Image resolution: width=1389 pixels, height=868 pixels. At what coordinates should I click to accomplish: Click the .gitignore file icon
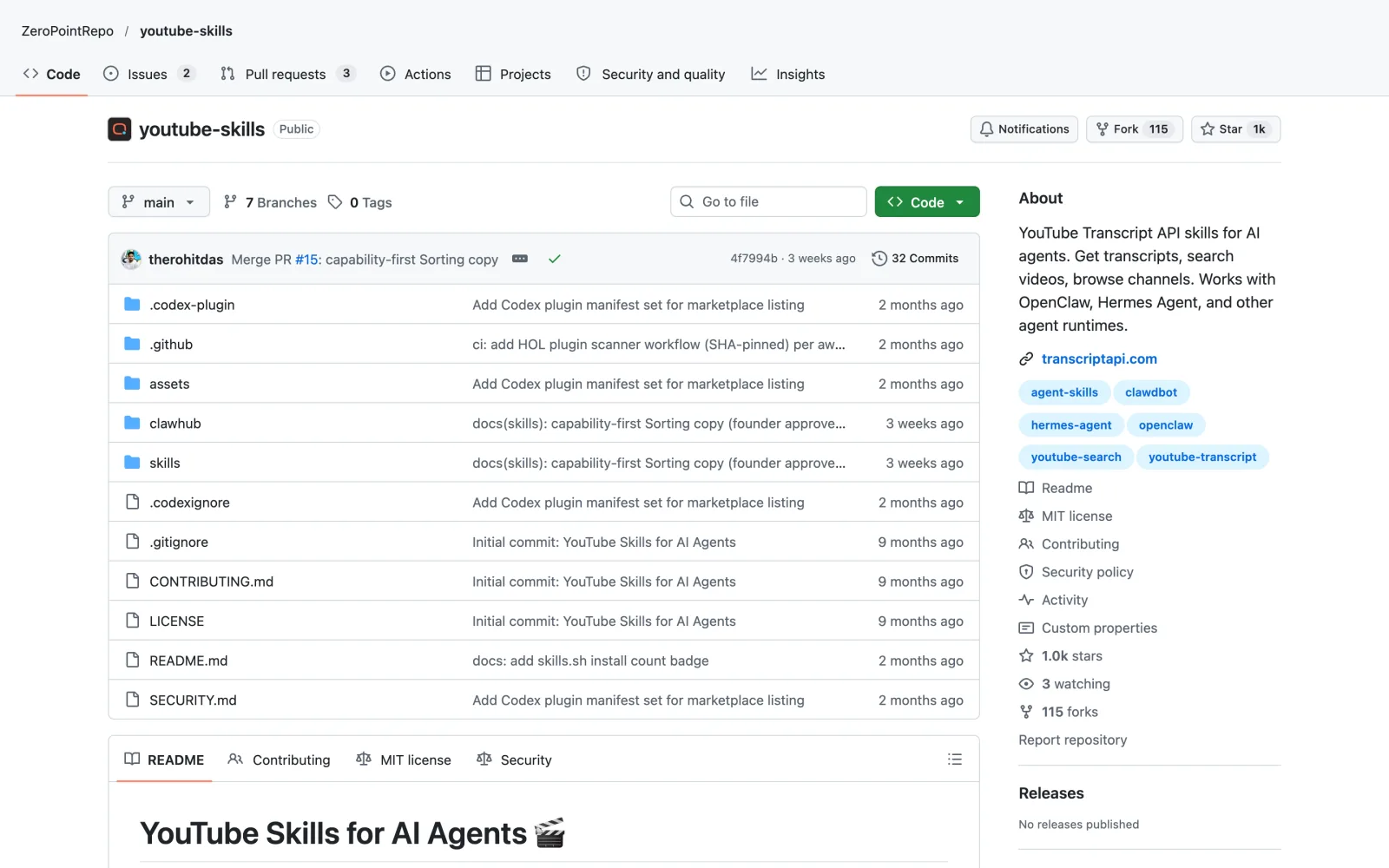(x=132, y=542)
